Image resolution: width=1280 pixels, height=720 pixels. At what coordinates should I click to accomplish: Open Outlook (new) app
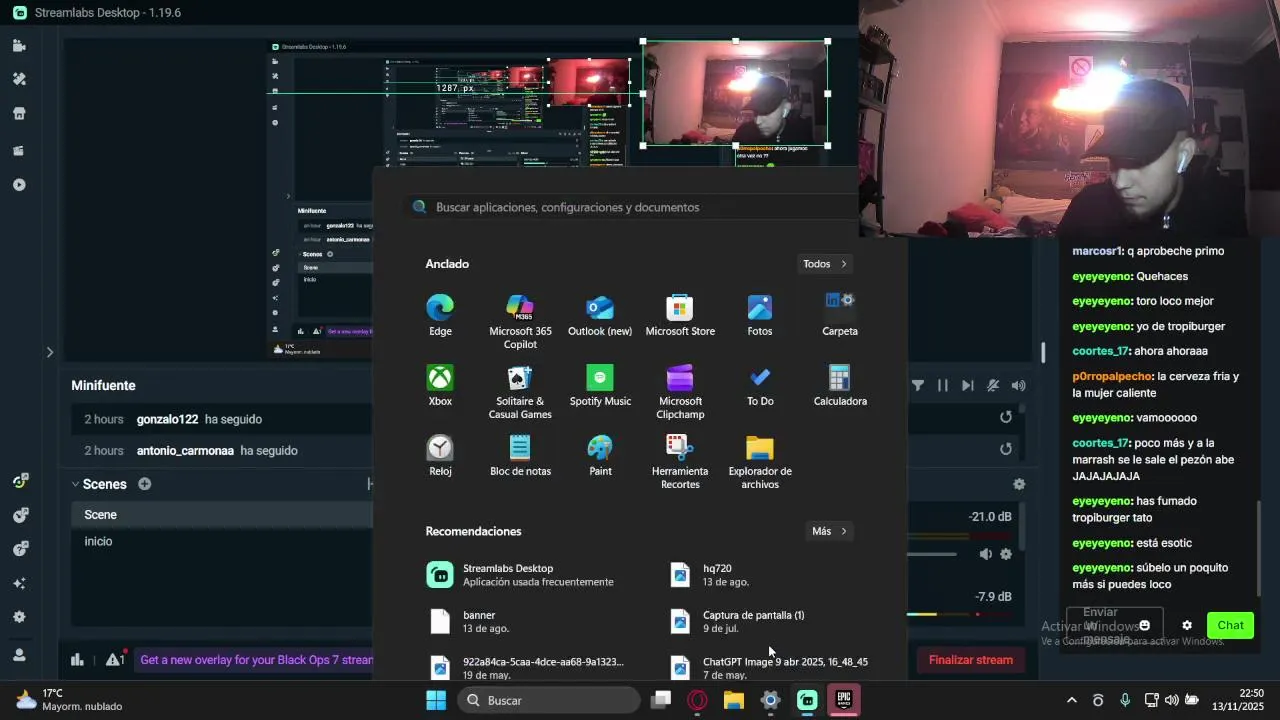[x=600, y=315]
